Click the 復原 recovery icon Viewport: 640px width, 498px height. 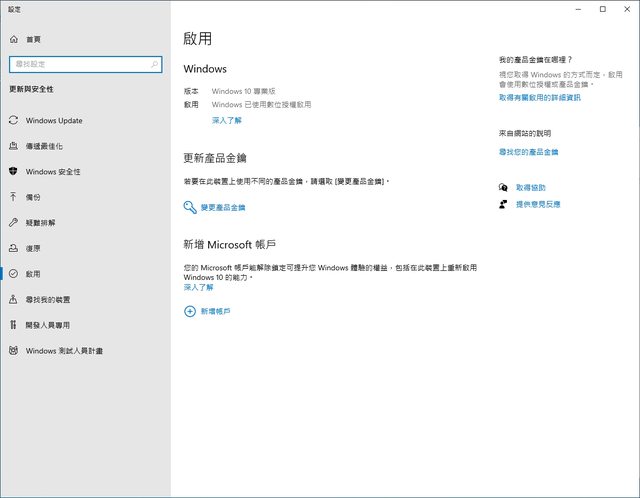[13, 248]
